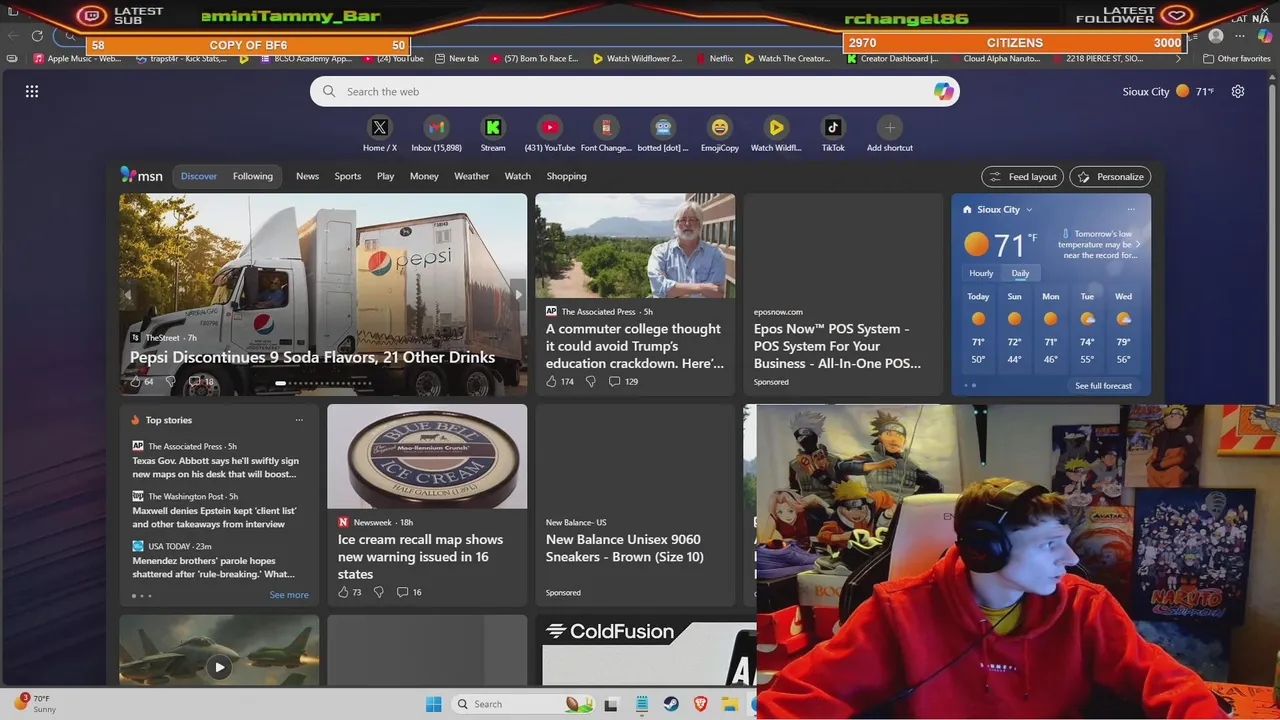The width and height of the screenshot is (1280, 720).
Task: Open the Netflix bookmark
Action: pyautogui.click(x=715, y=58)
